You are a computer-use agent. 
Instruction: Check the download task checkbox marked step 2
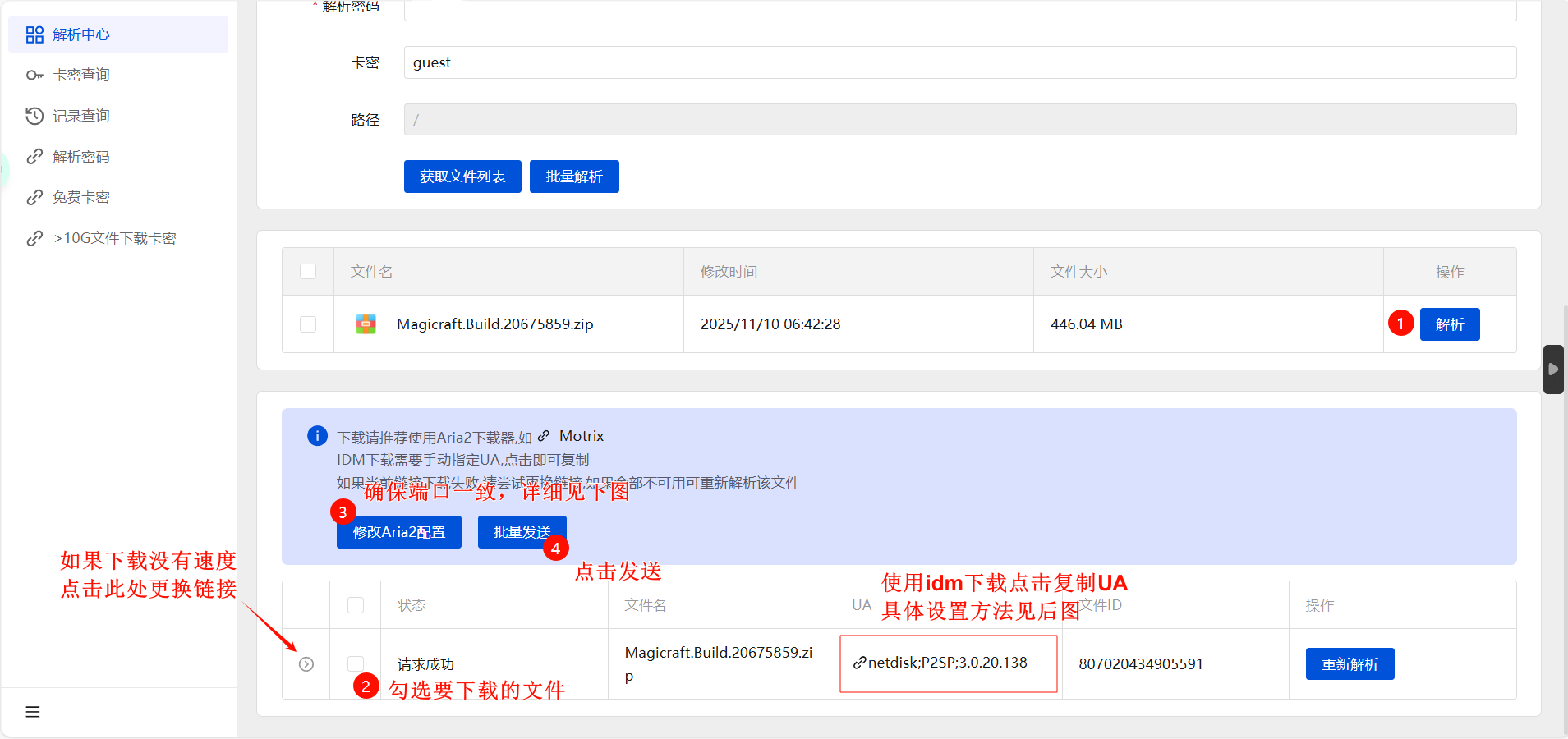(x=355, y=663)
